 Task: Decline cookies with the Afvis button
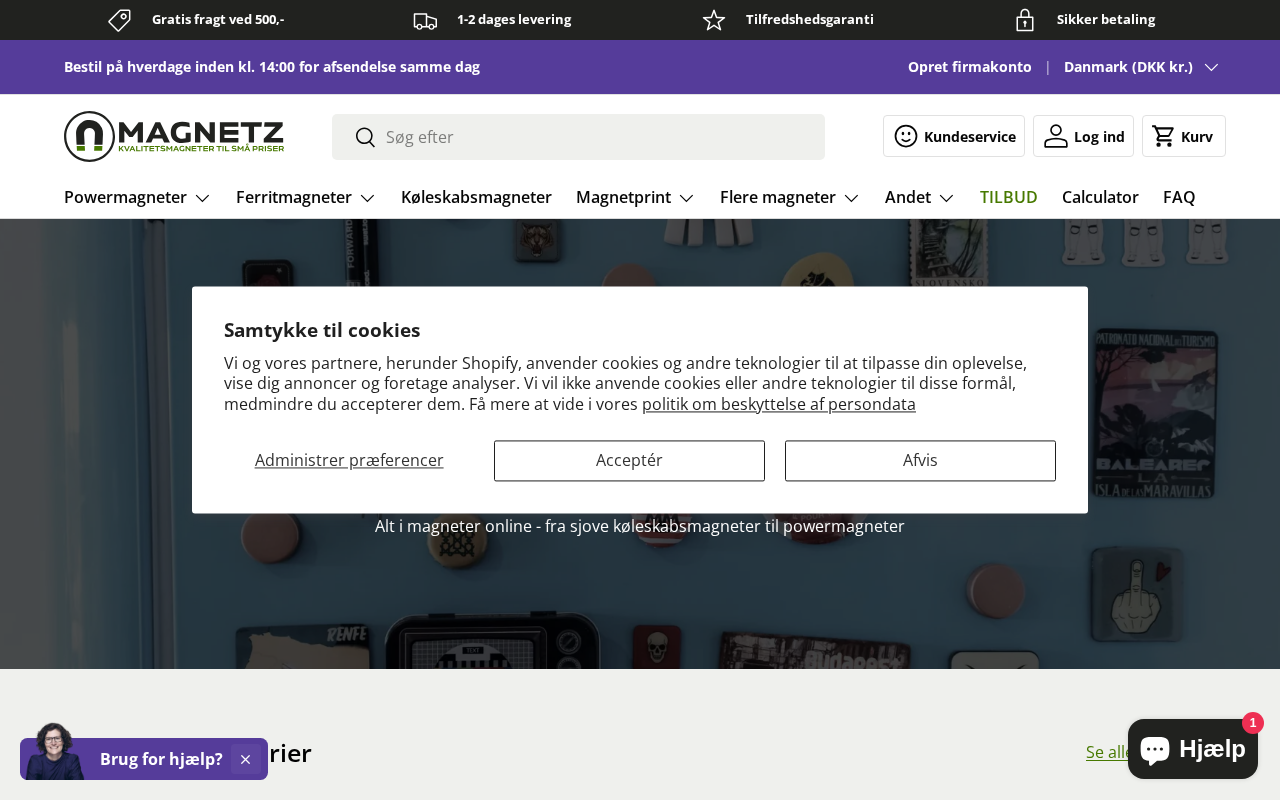pos(920,461)
